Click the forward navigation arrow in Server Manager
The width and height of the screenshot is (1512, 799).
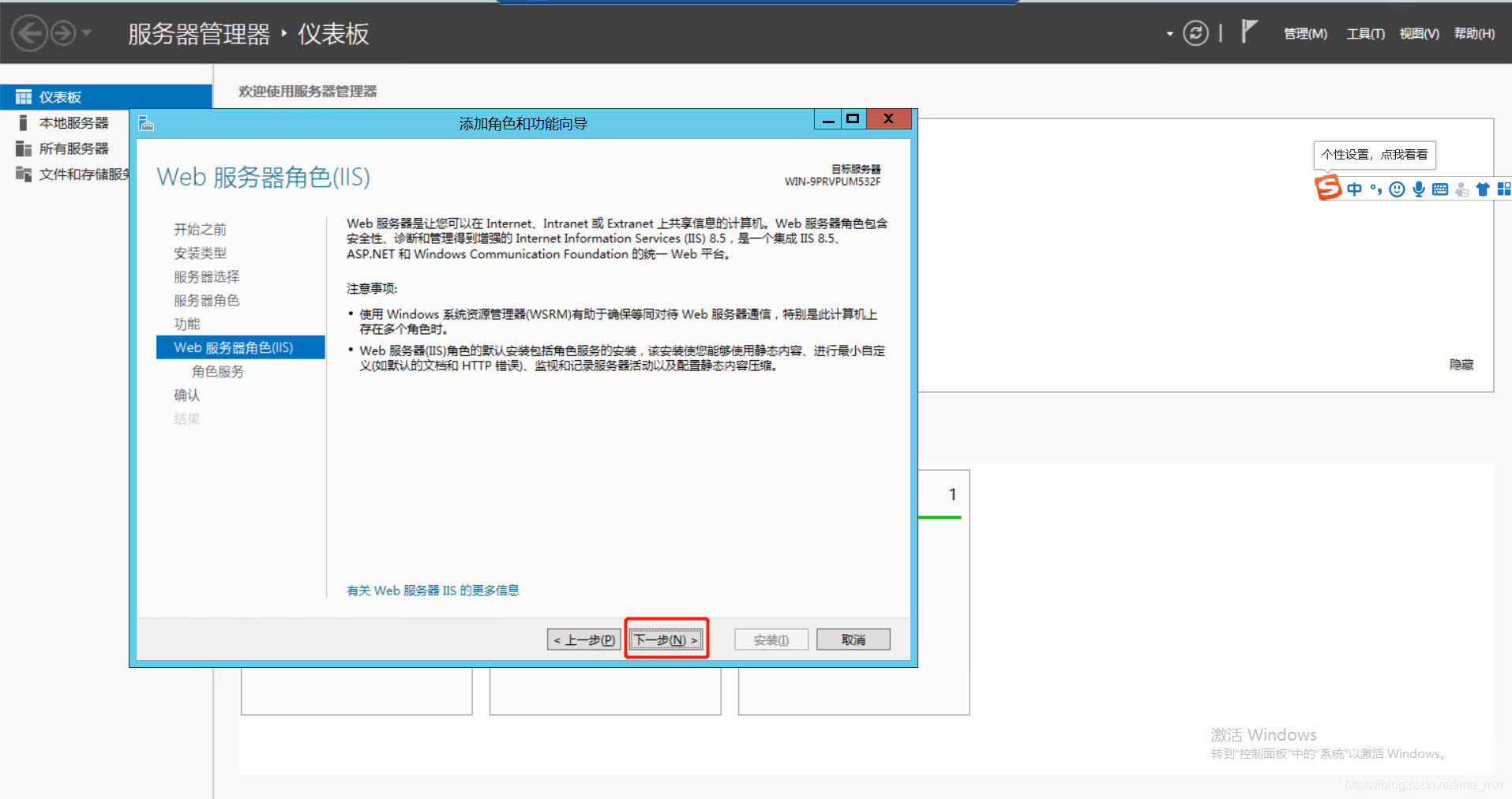63,33
